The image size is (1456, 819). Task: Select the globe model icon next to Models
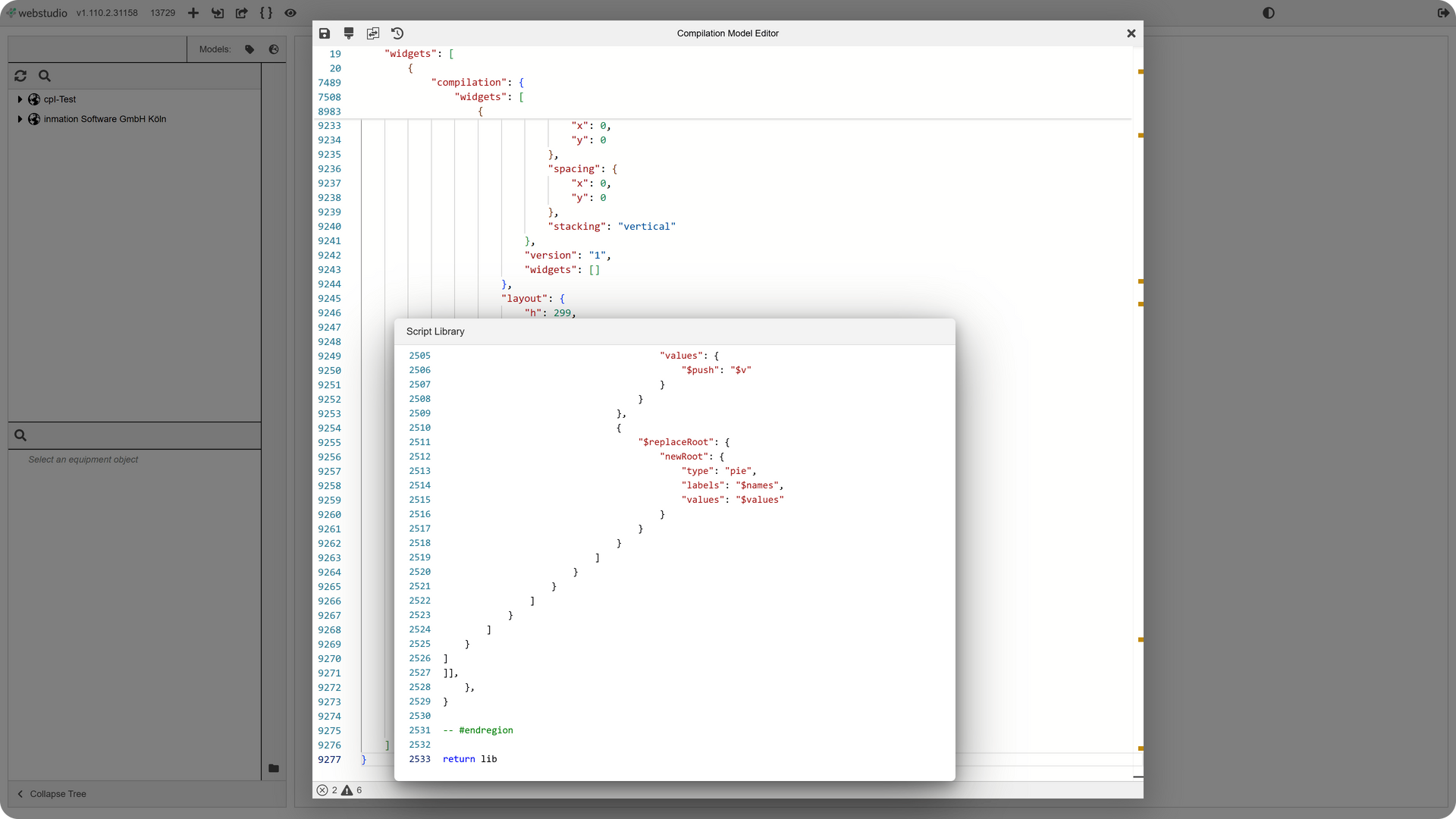[x=274, y=49]
